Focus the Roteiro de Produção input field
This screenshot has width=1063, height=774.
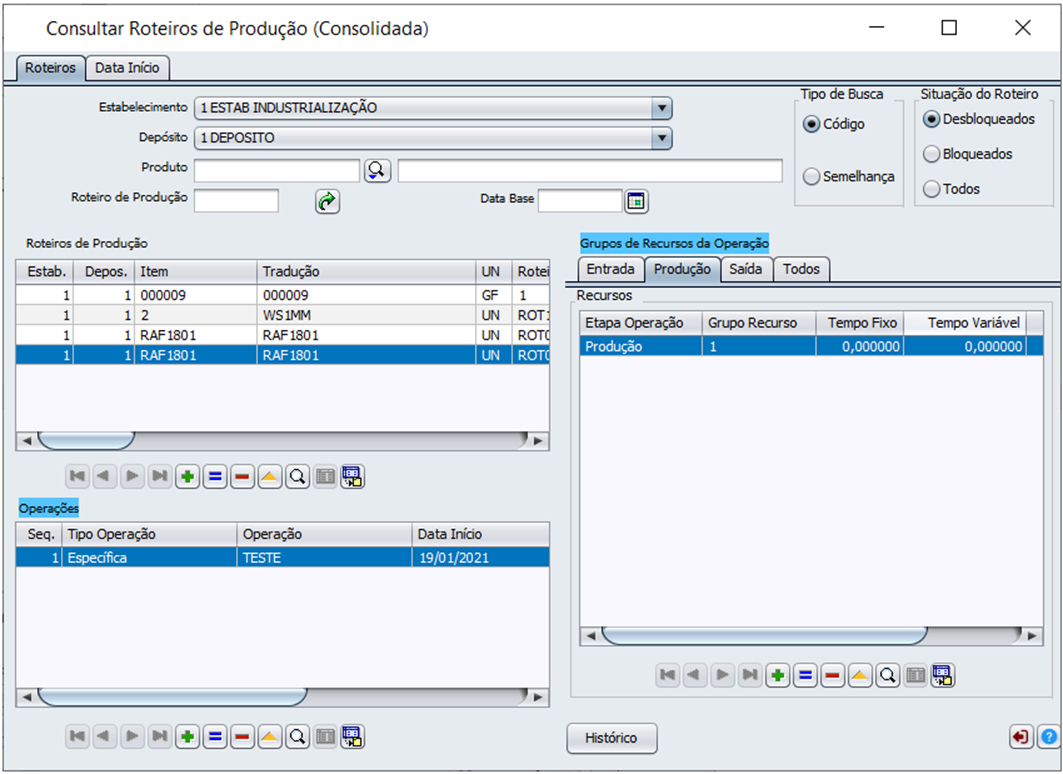[236, 201]
